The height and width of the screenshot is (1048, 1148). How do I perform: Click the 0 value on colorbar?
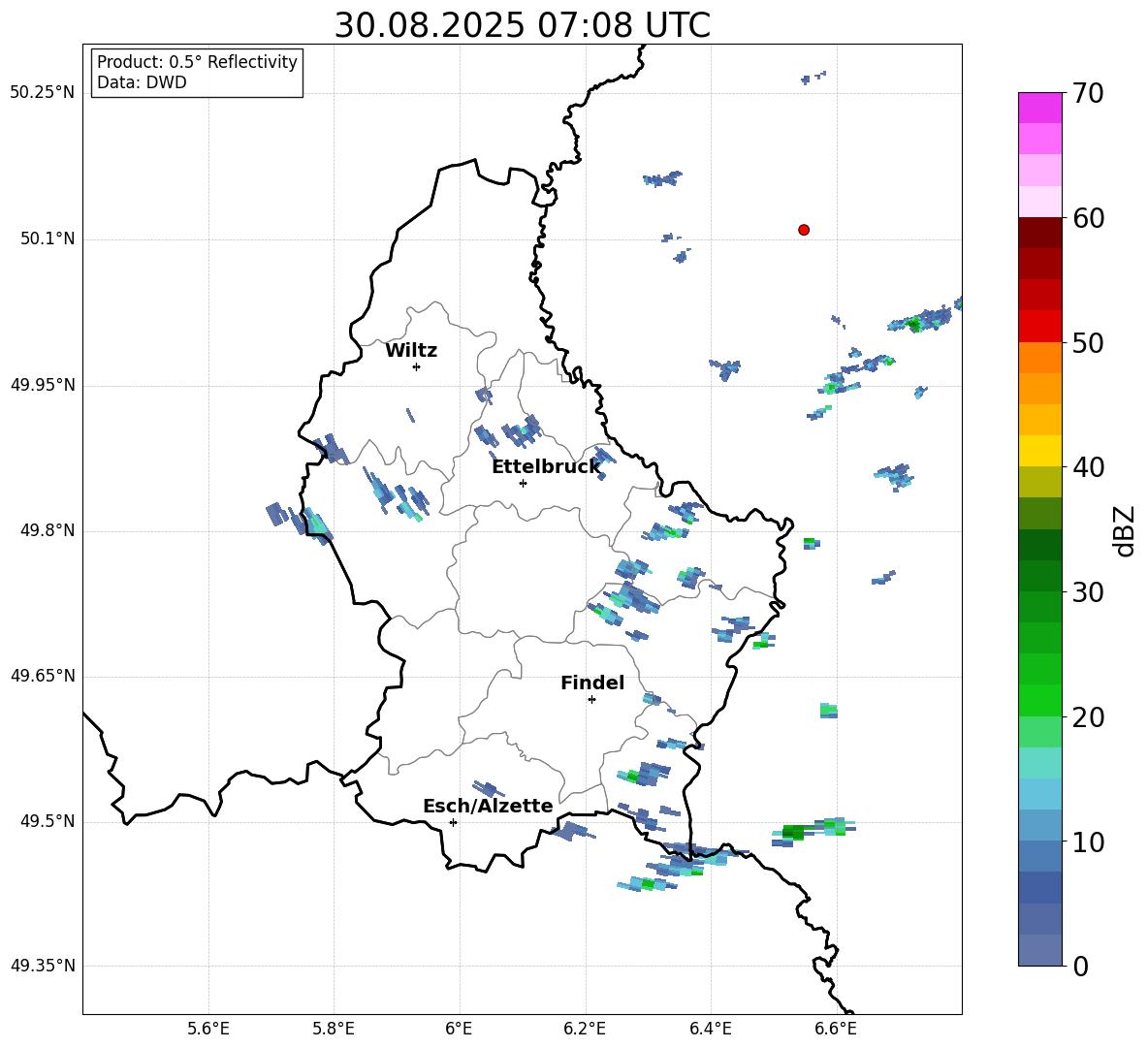tap(1081, 967)
